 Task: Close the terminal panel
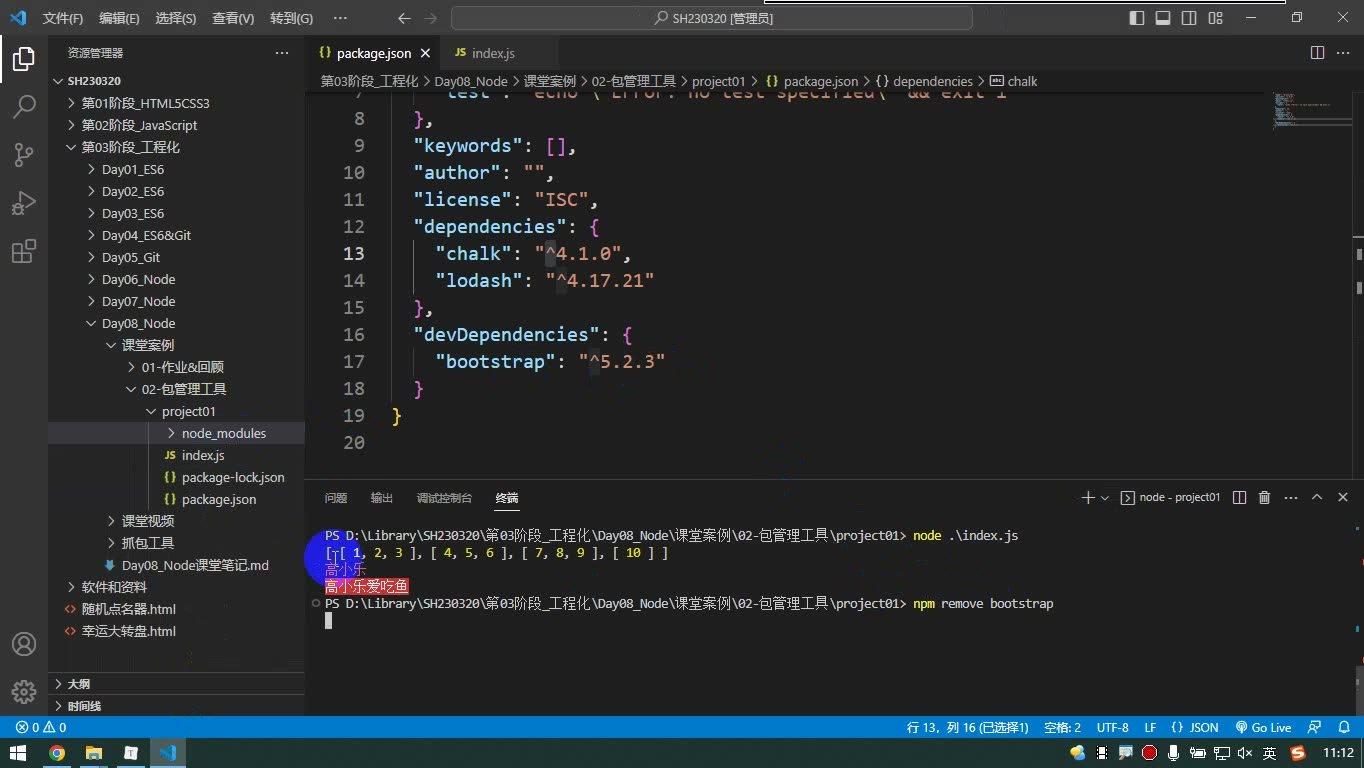1341,497
